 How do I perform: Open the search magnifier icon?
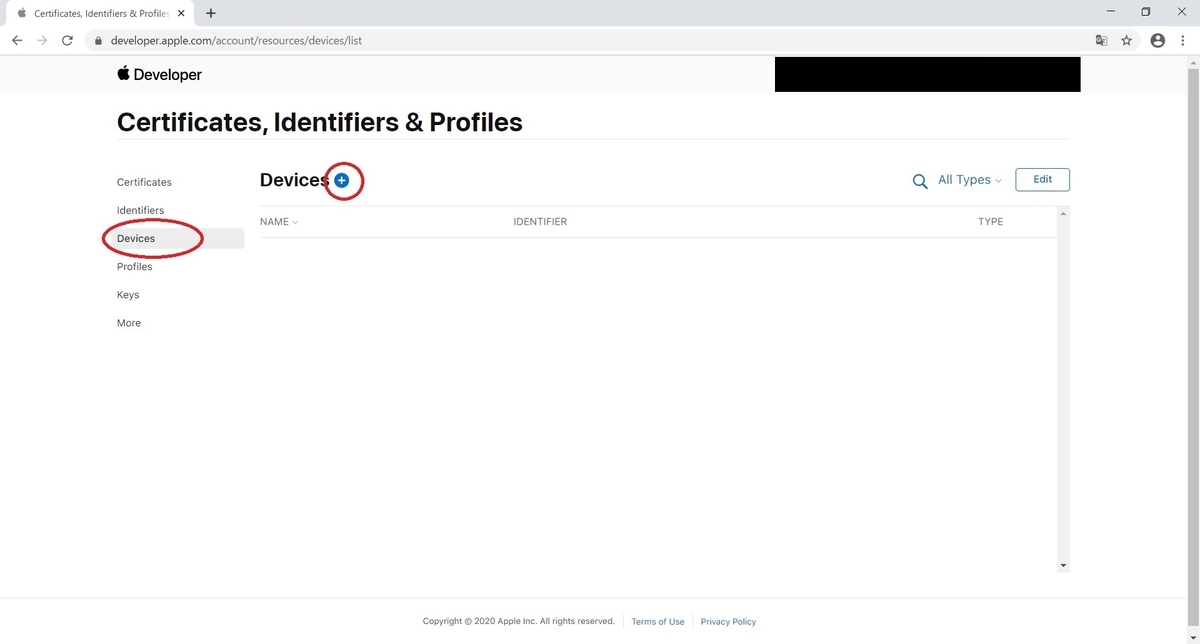point(920,181)
